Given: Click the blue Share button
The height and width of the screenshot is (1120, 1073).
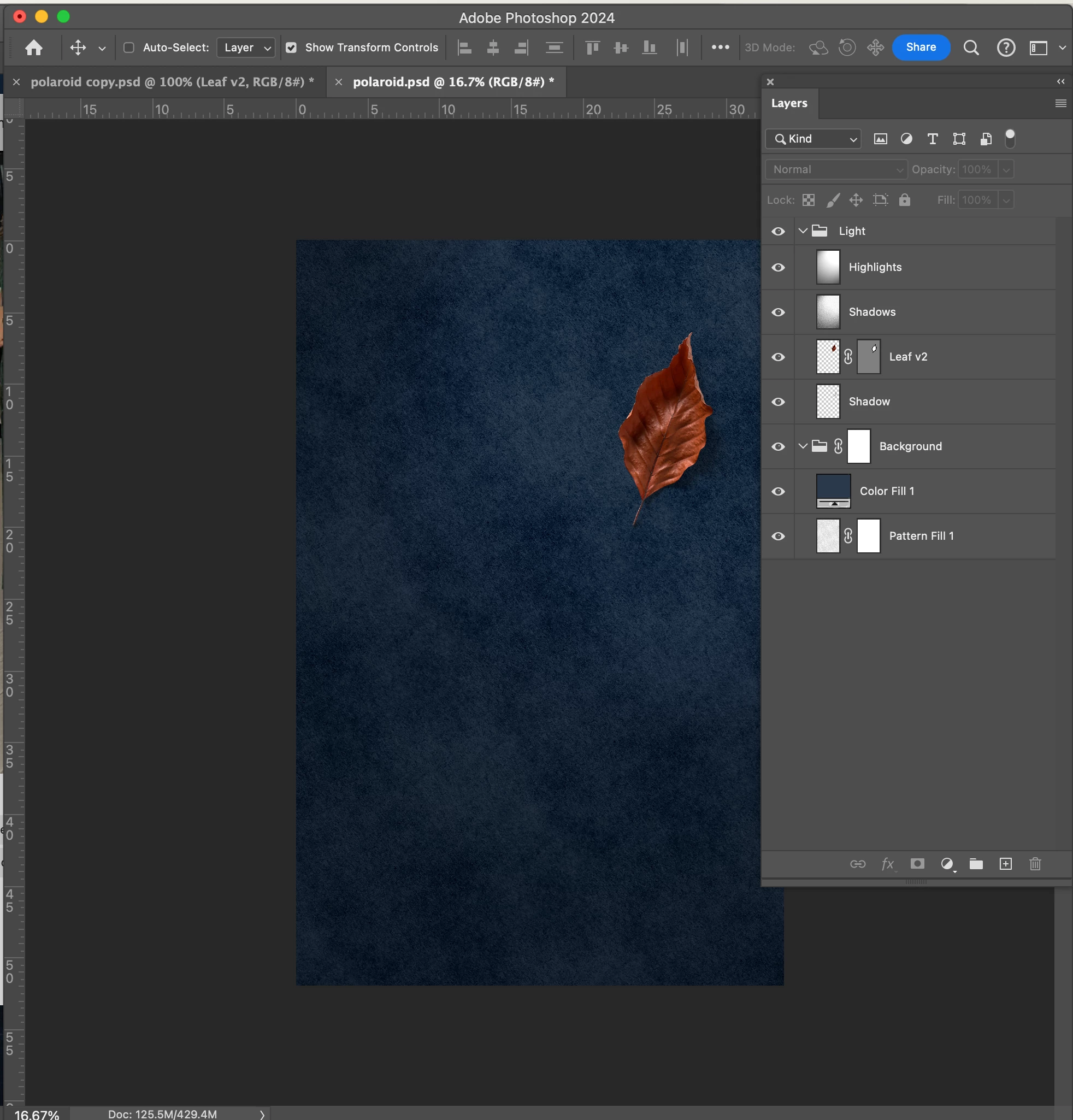Looking at the screenshot, I should 921,48.
